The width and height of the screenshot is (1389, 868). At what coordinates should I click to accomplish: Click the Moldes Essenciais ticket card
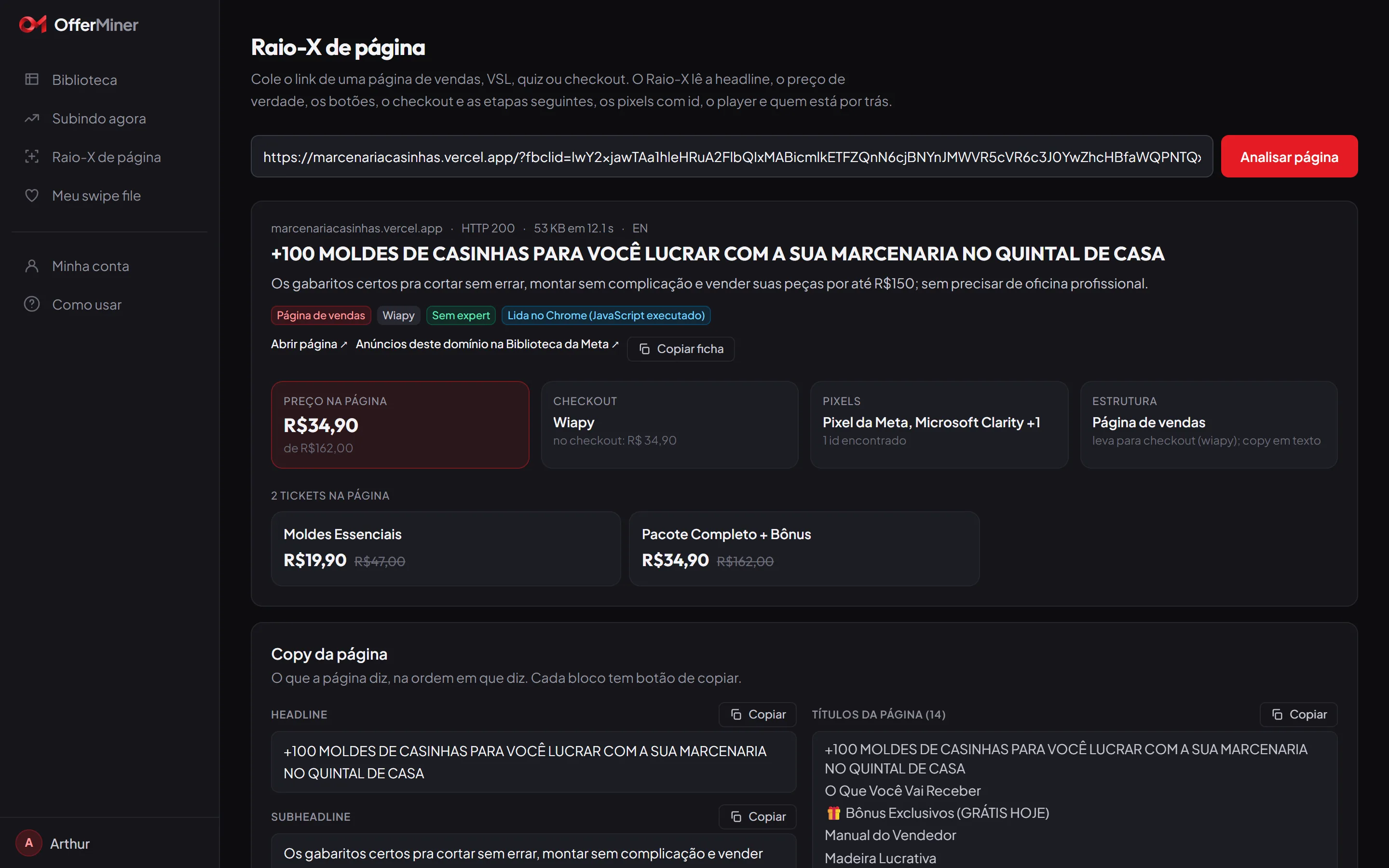pos(446,549)
